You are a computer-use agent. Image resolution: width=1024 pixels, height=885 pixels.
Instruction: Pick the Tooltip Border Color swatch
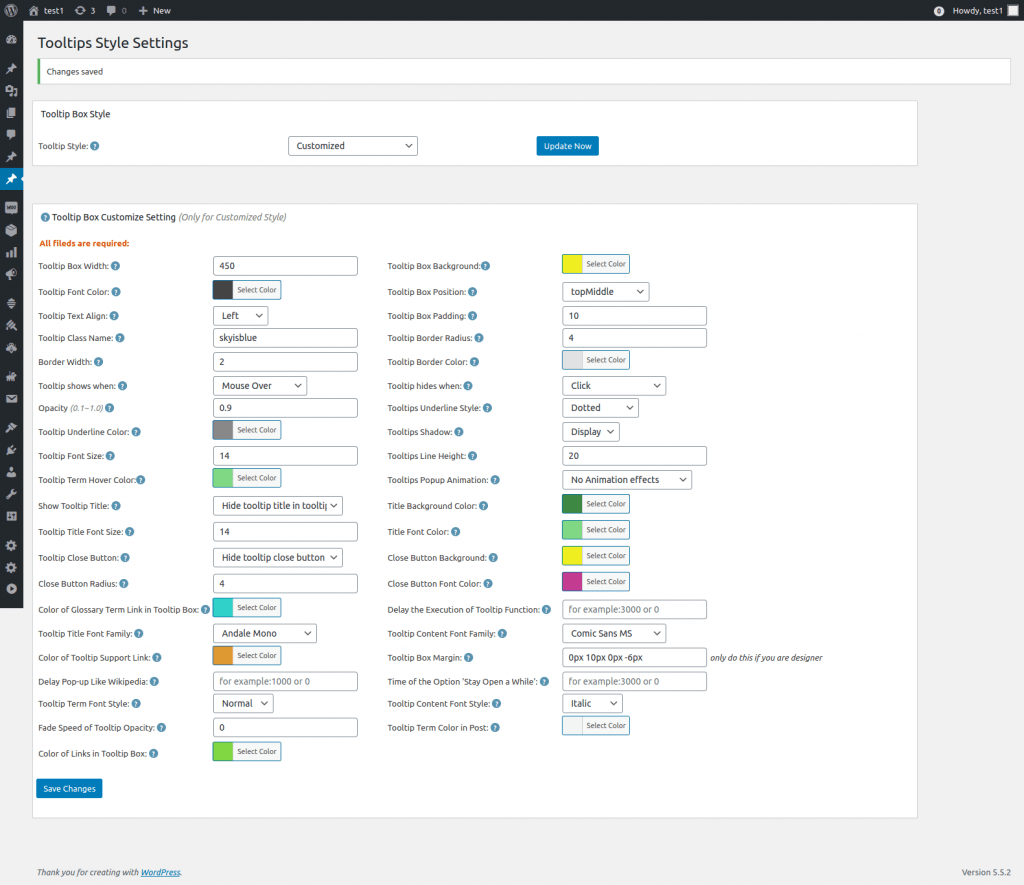coord(572,360)
